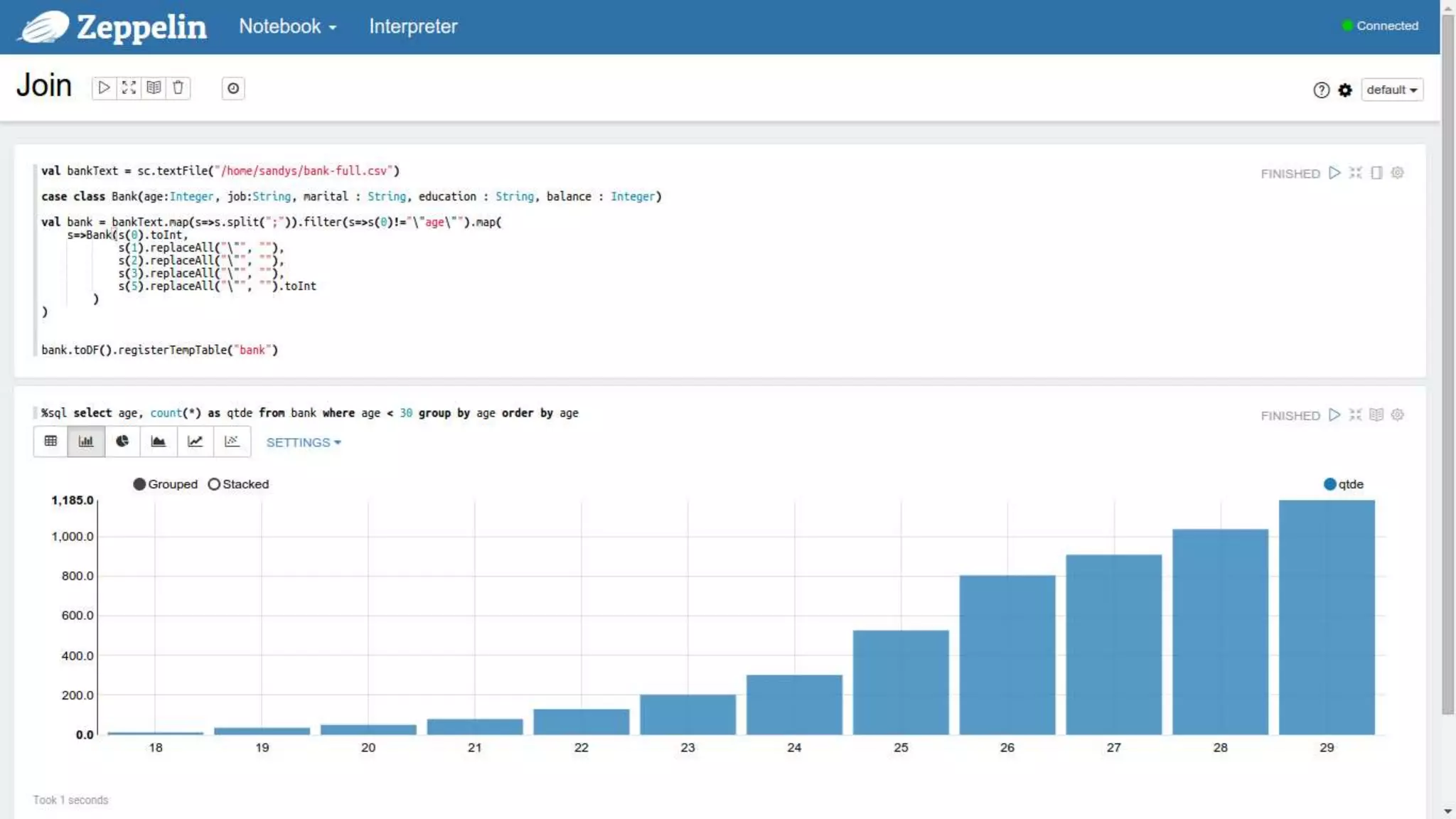The width and height of the screenshot is (1456, 819).
Task: Run all paragraphs in the notebook
Action: tap(104, 88)
